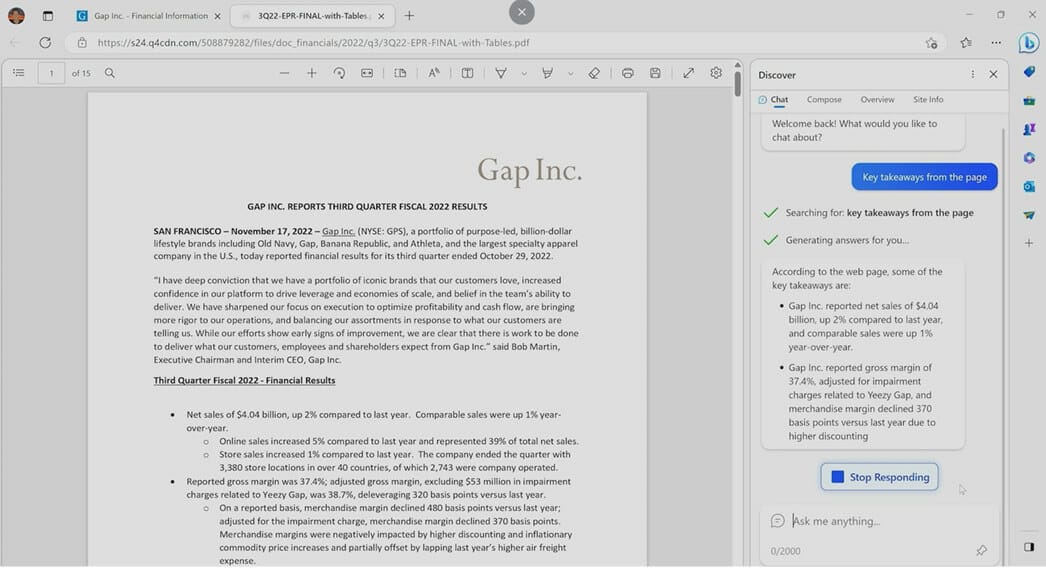This screenshot has height=568, width=1046.
Task: Click the browser address bar URL
Action: click(x=314, y=43)
